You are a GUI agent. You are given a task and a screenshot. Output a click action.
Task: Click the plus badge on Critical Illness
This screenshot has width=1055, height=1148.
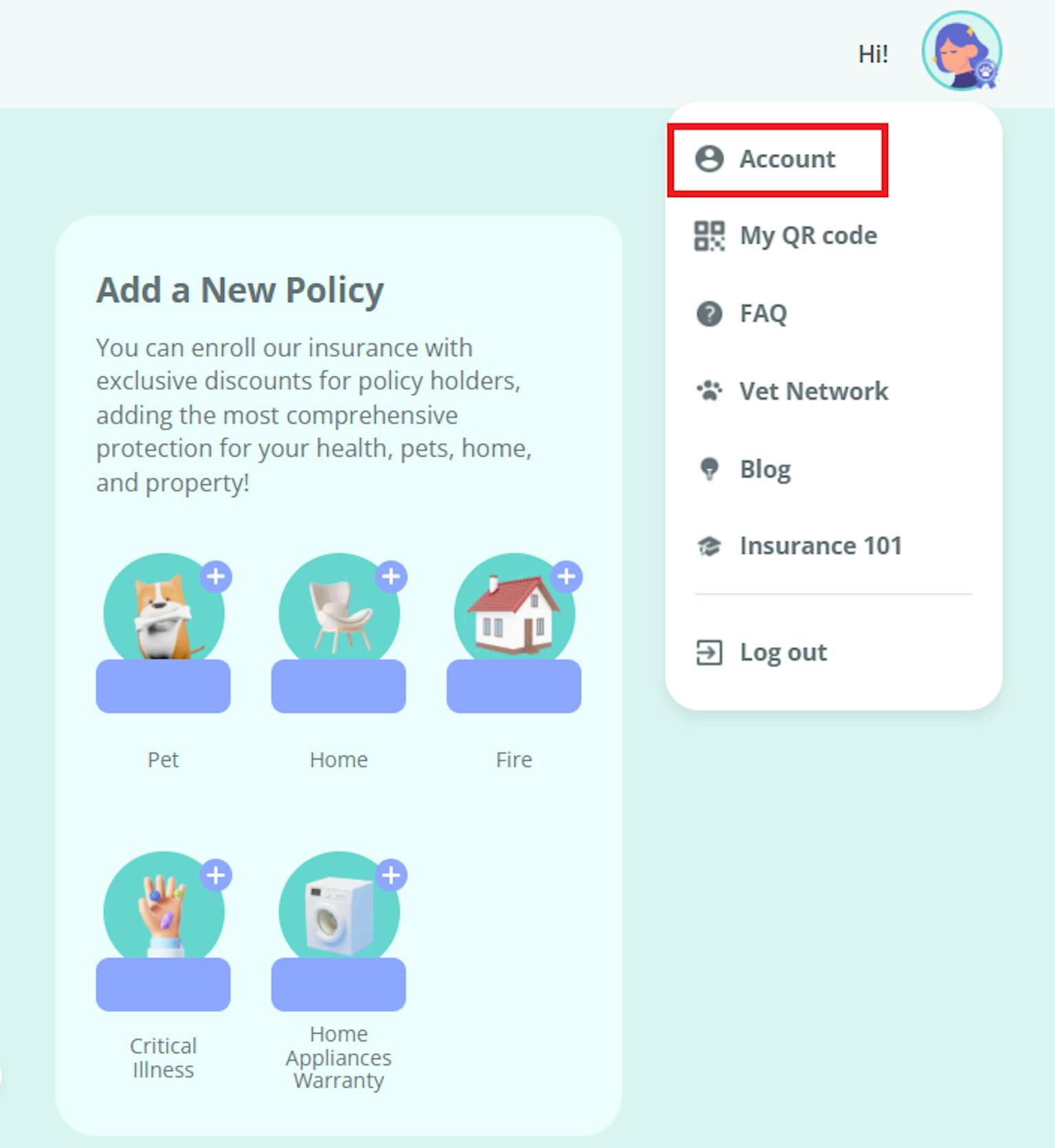point(216,875)
